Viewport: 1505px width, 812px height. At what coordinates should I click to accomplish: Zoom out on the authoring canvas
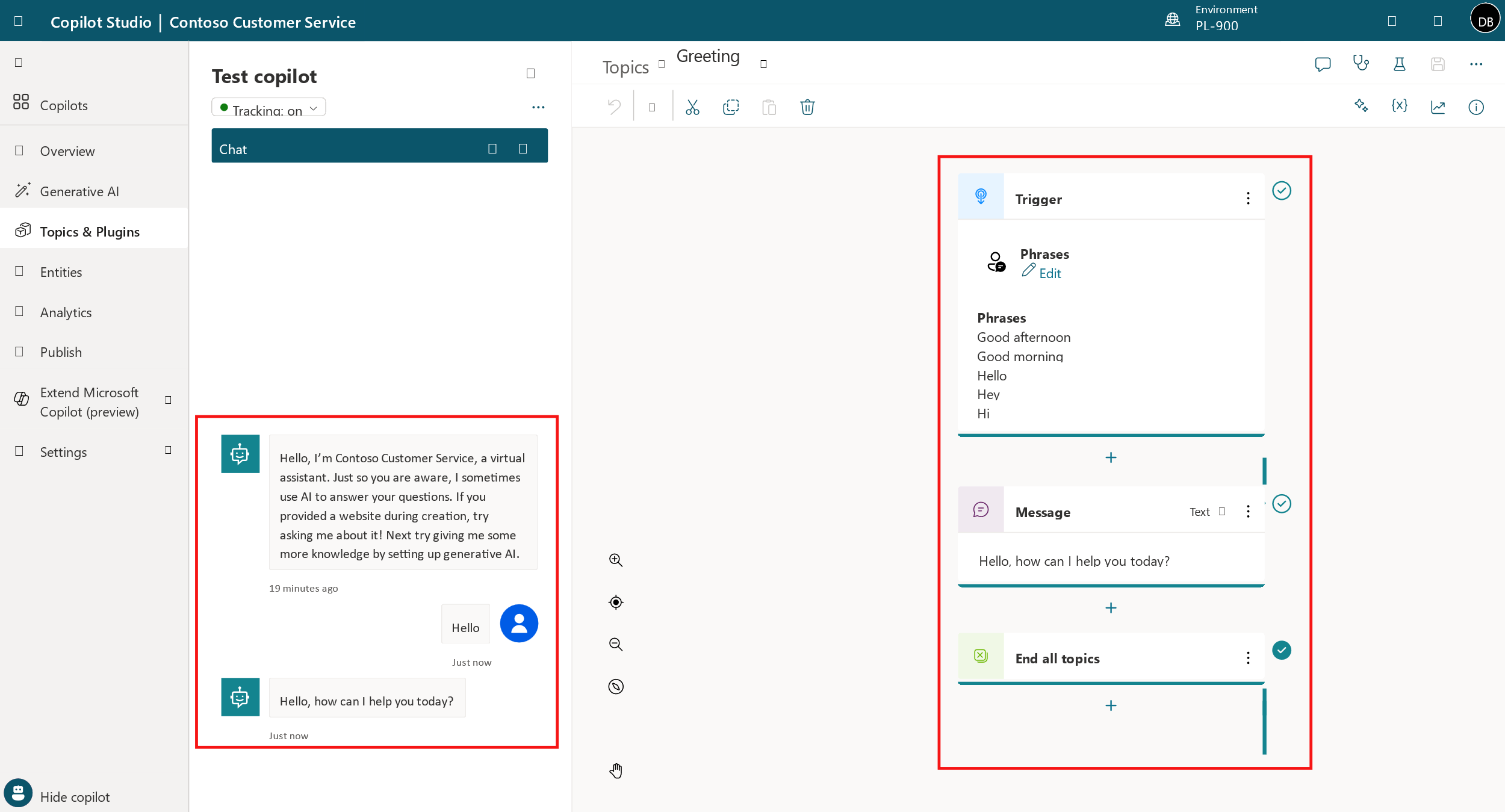[615, 645]
